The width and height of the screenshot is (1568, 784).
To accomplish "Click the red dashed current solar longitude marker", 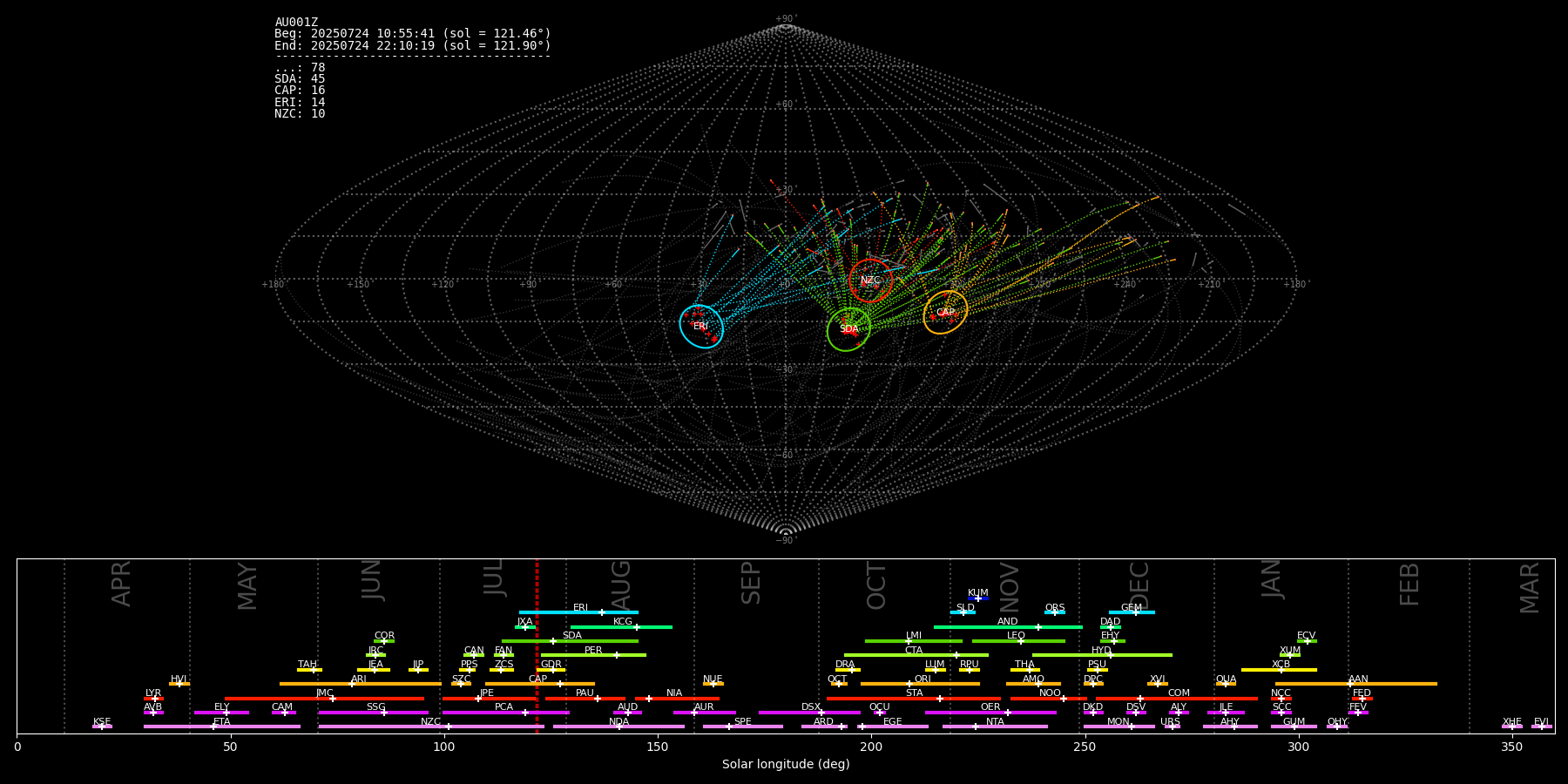I will tap(537, 645).
